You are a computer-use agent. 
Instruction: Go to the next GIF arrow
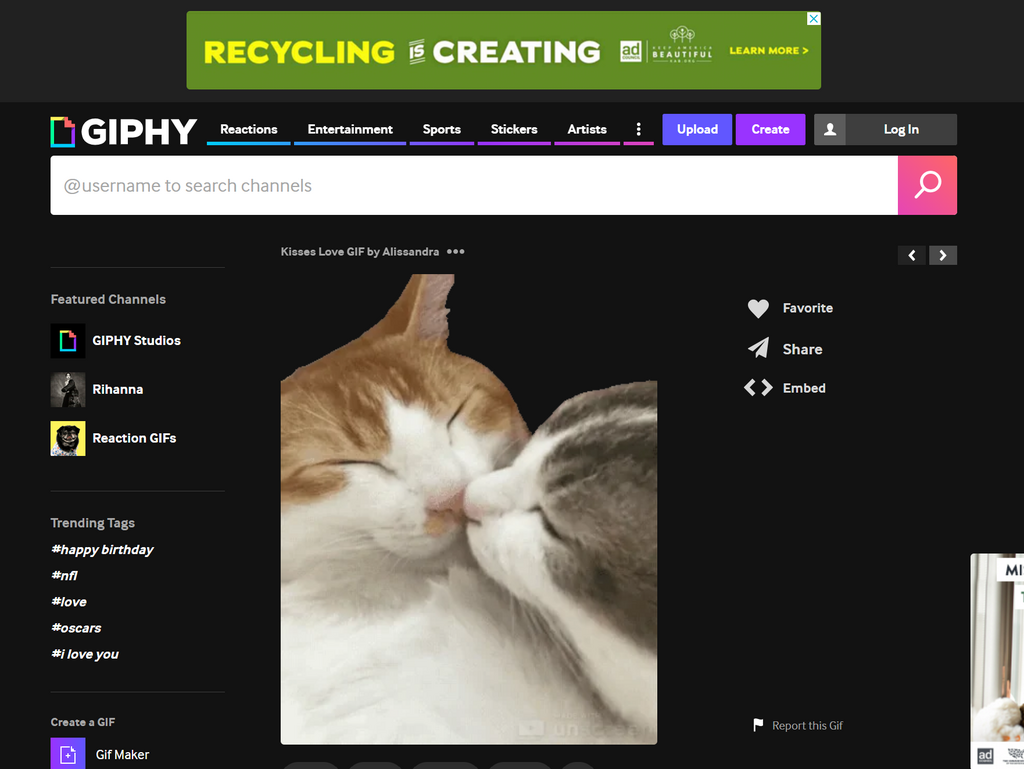tap(943, 255)
